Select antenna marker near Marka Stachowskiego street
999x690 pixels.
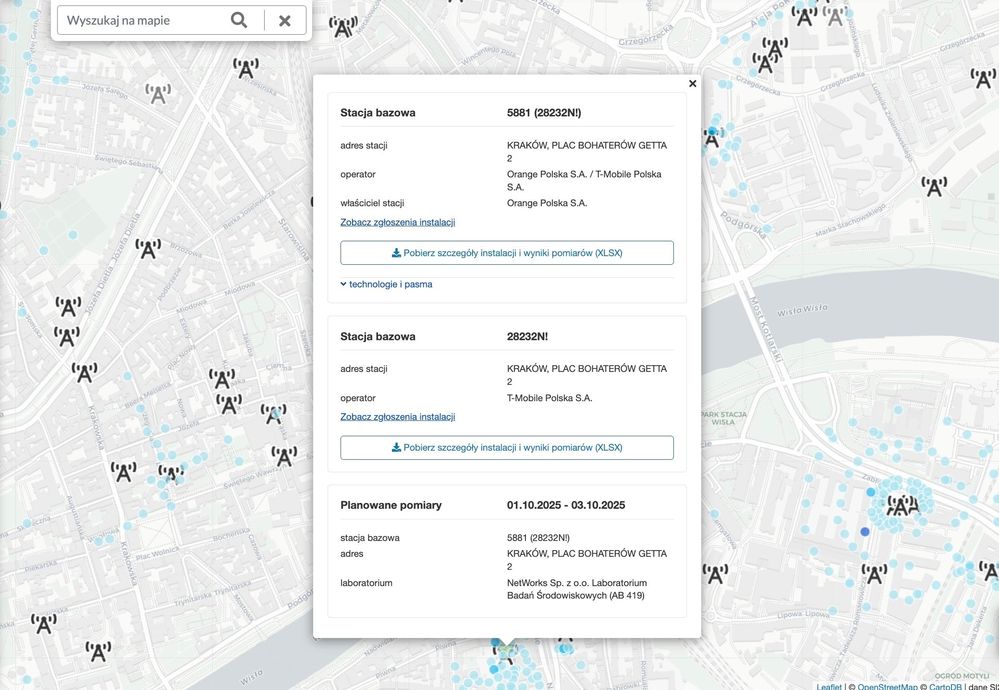934,186
